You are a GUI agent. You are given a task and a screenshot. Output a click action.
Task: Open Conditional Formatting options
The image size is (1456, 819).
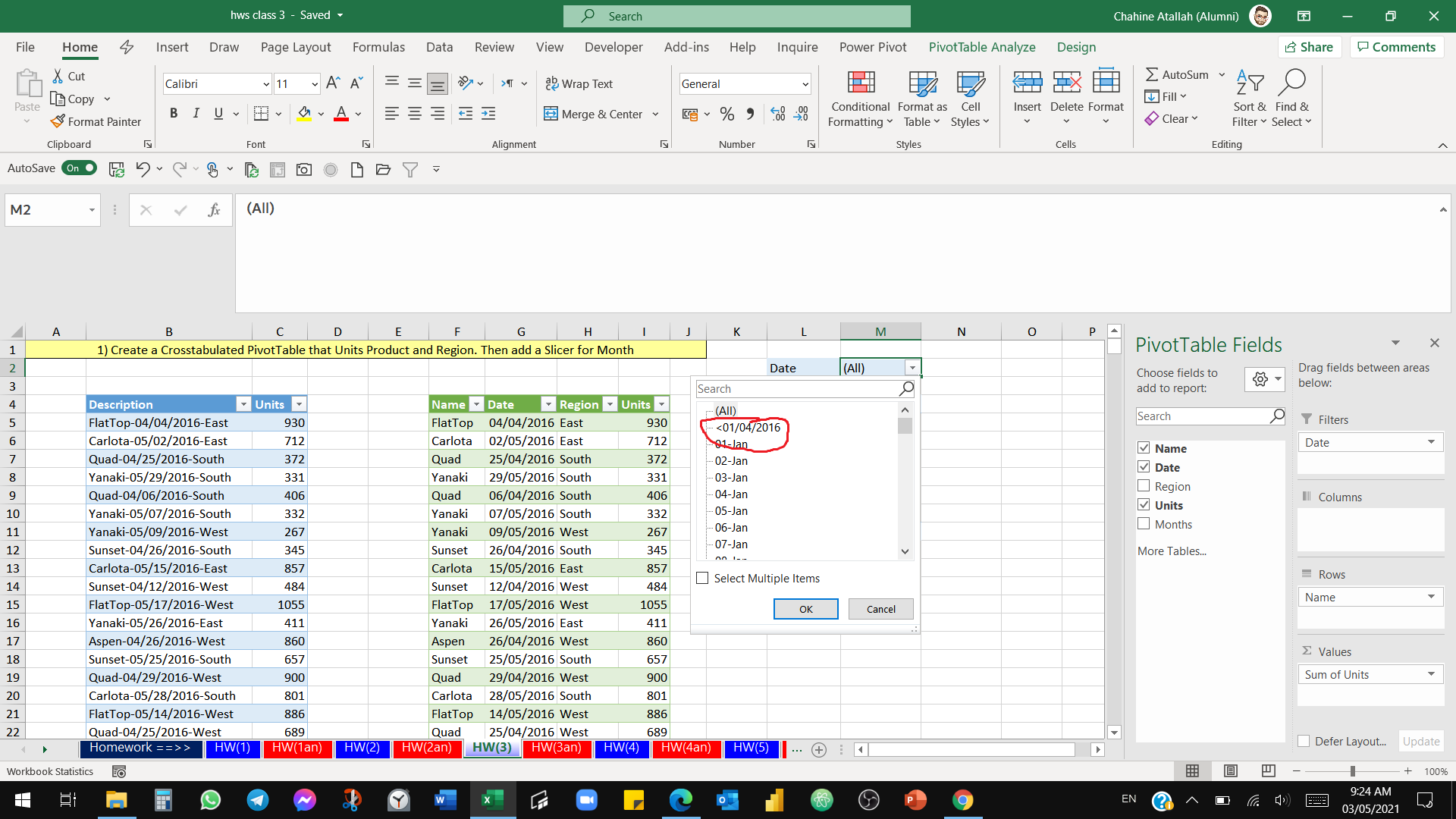click(x=859, y=99)
